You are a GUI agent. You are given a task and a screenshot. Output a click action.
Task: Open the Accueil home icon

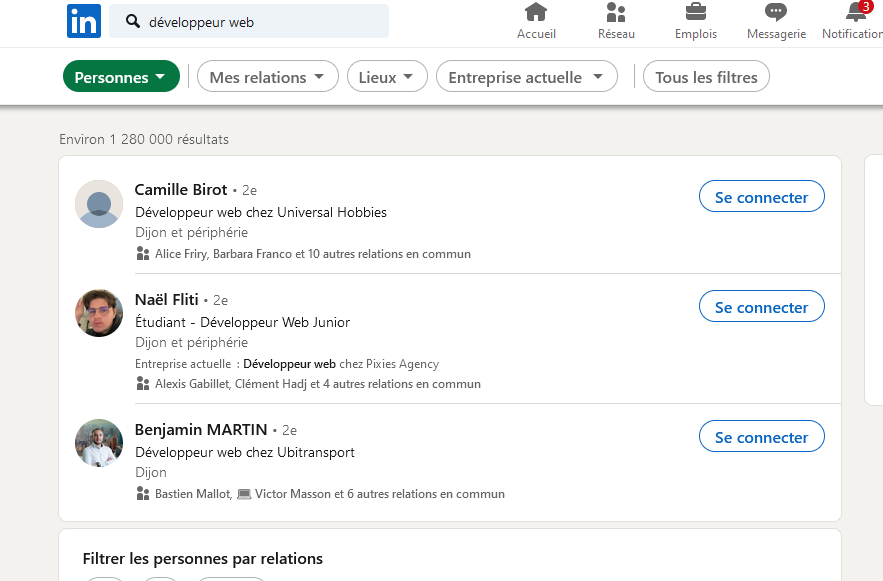536,11
